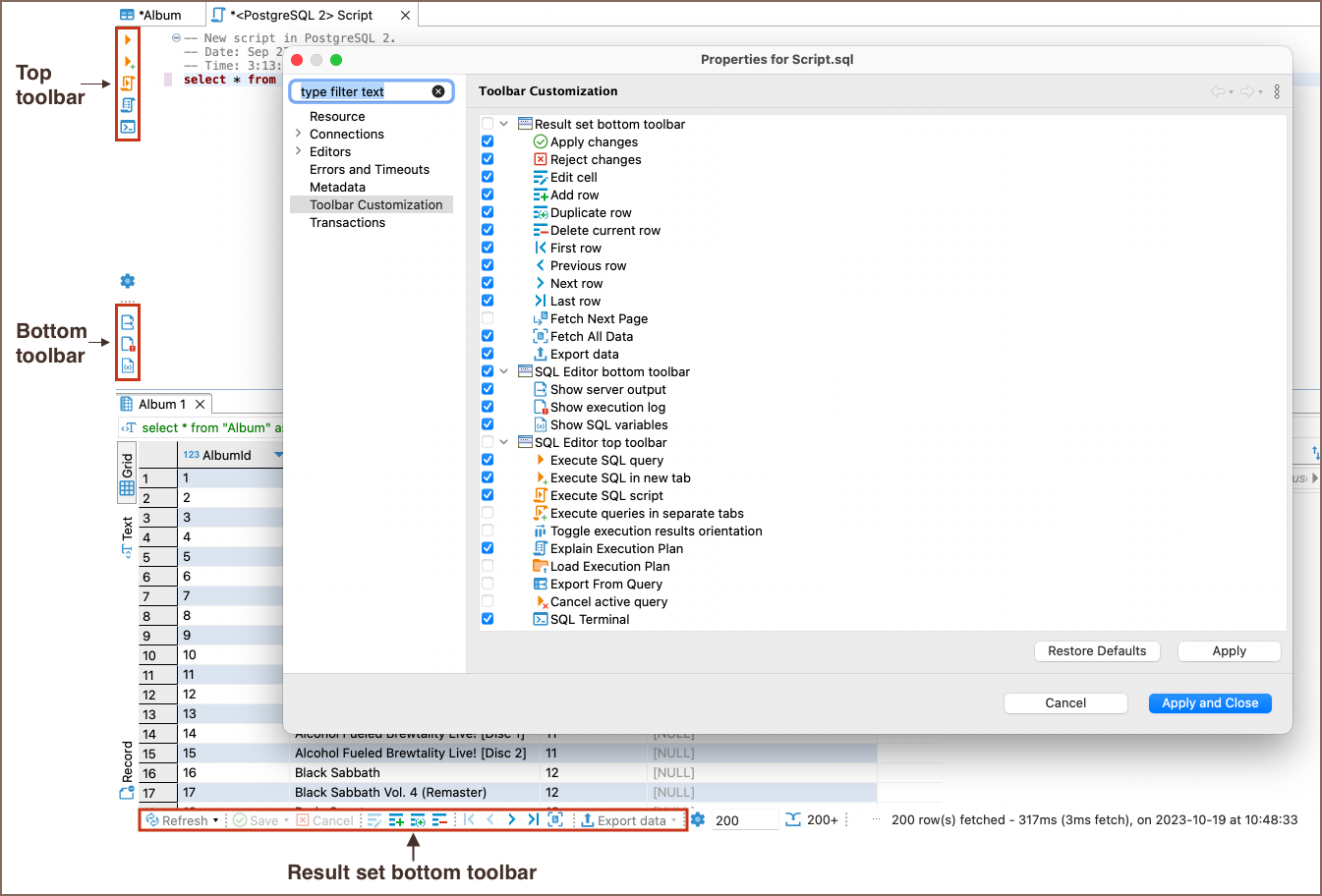
Task: Click the Duplicate row icon in result toolbar
Action: [x=418, y=820]
